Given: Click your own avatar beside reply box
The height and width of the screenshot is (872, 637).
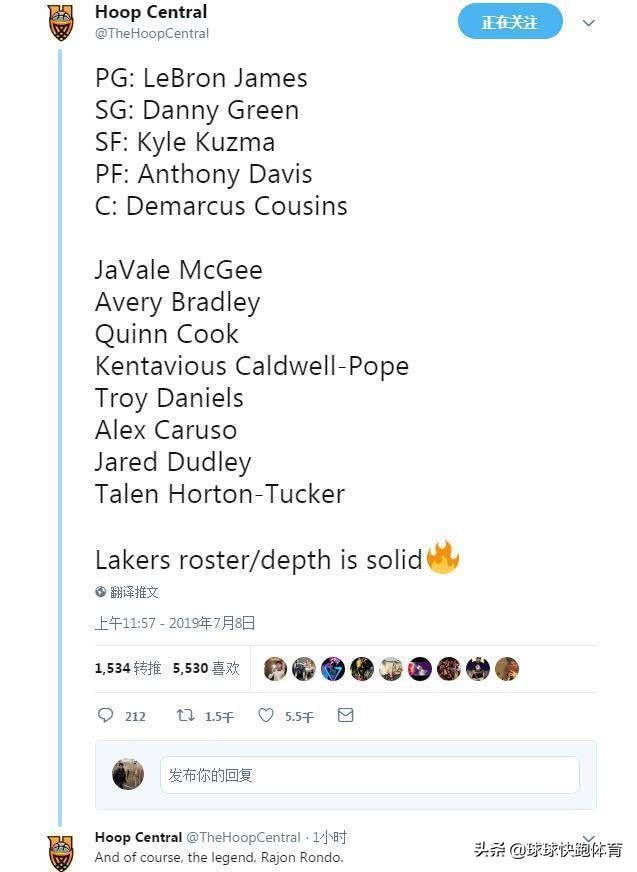Looking at the screenshot, I should [x=128, y=774].
